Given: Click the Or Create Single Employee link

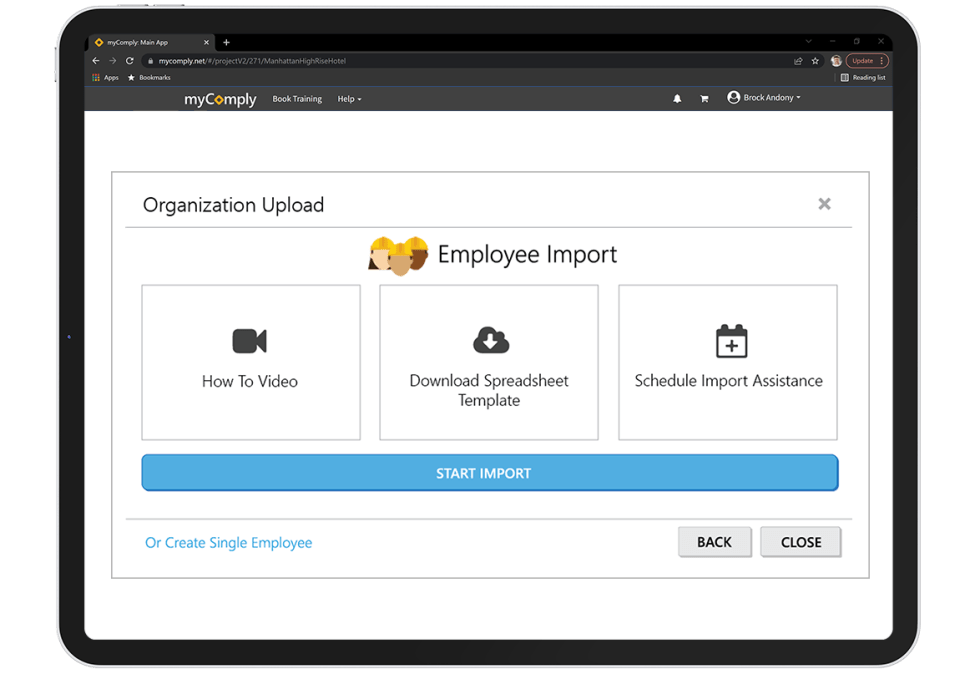Looking at the screenshot, I should 228,542.
